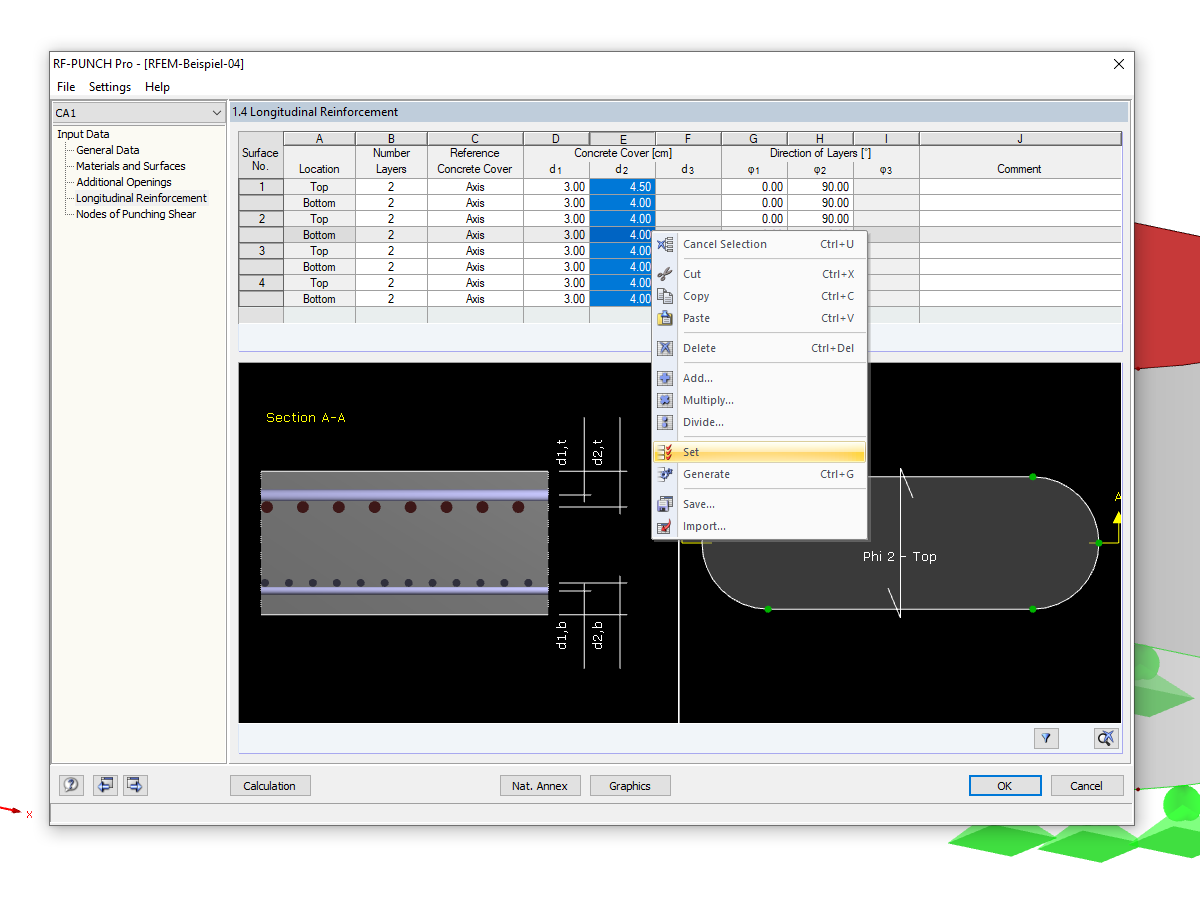Screen dimensions: 1200x900
Task: Open the CA1 case dropdown
Action: click(139, 113)
